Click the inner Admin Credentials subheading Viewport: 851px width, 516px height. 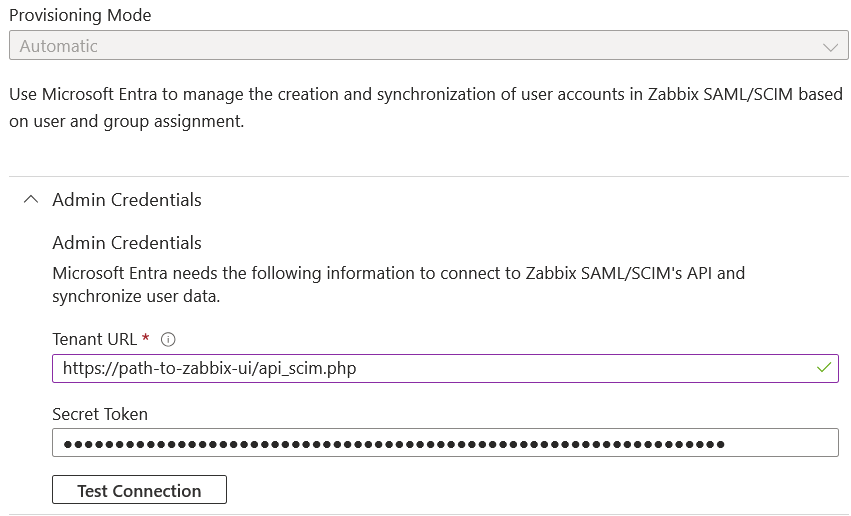coord(127,243)
